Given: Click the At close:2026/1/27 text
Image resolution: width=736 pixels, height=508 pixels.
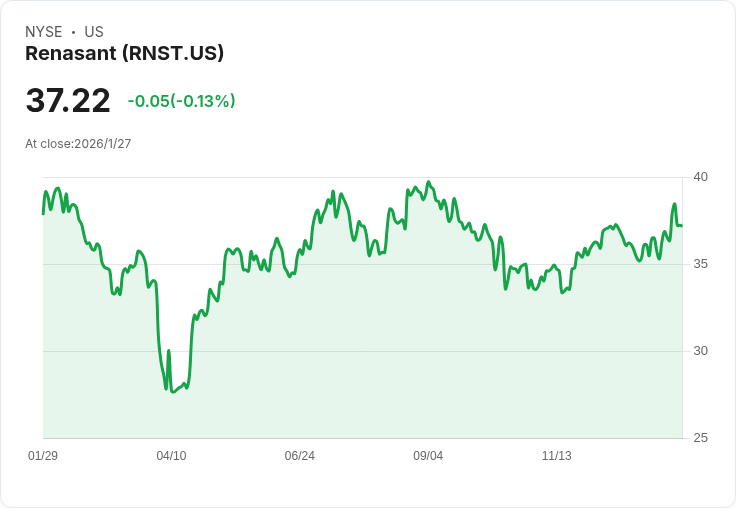Looking at the screenshot, I should [x=78, y=144].
